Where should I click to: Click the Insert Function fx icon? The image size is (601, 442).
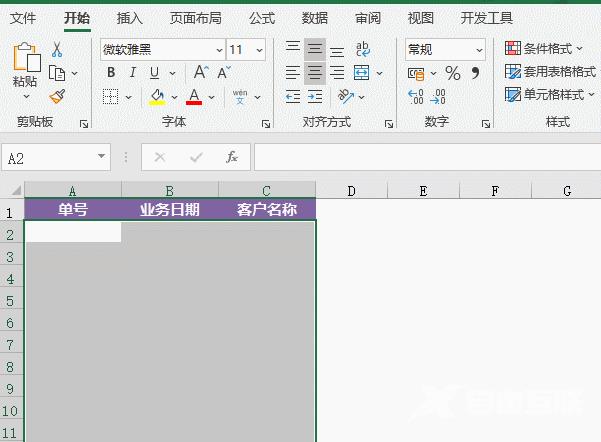(232, 157)
